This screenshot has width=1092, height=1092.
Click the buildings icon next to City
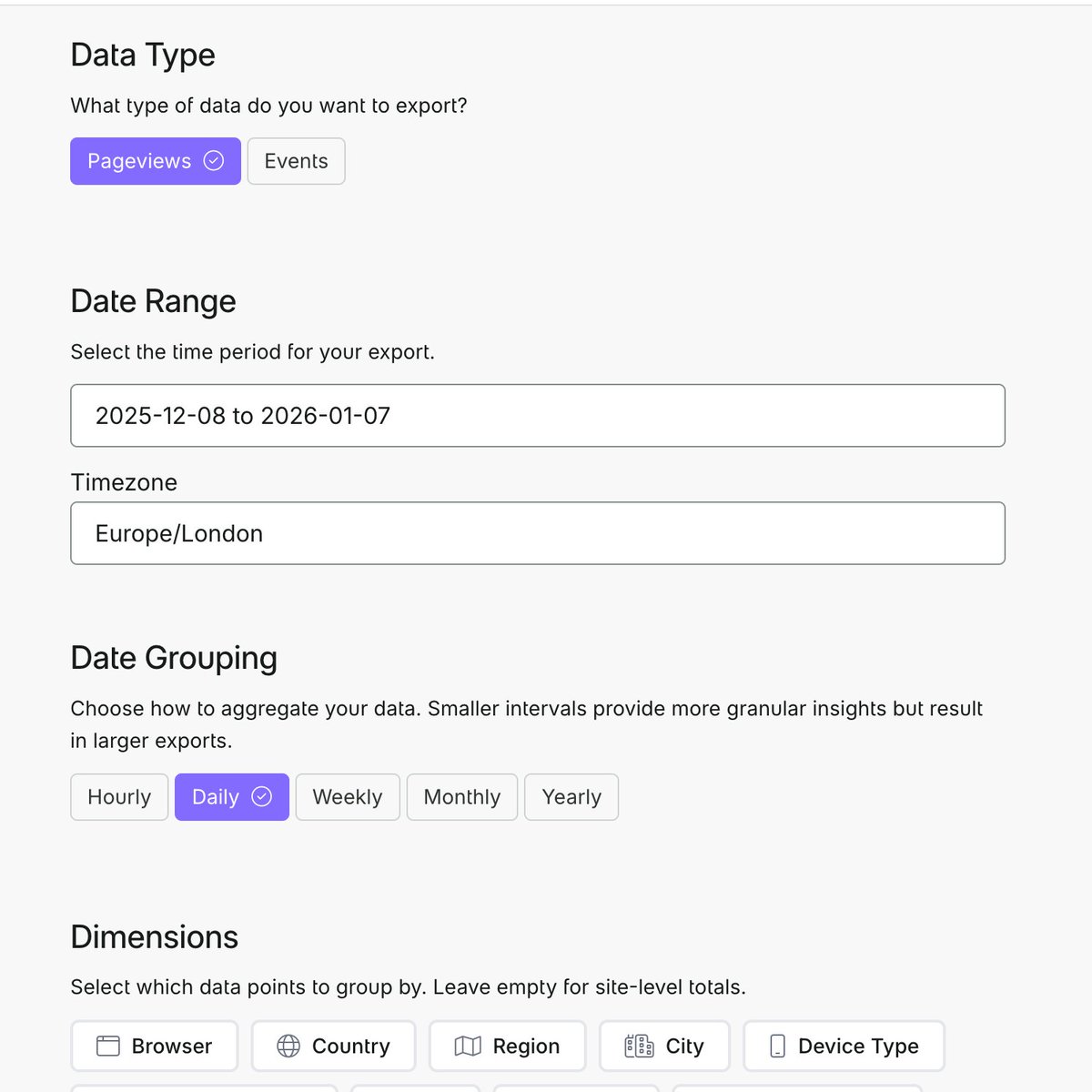point(639,1046)
